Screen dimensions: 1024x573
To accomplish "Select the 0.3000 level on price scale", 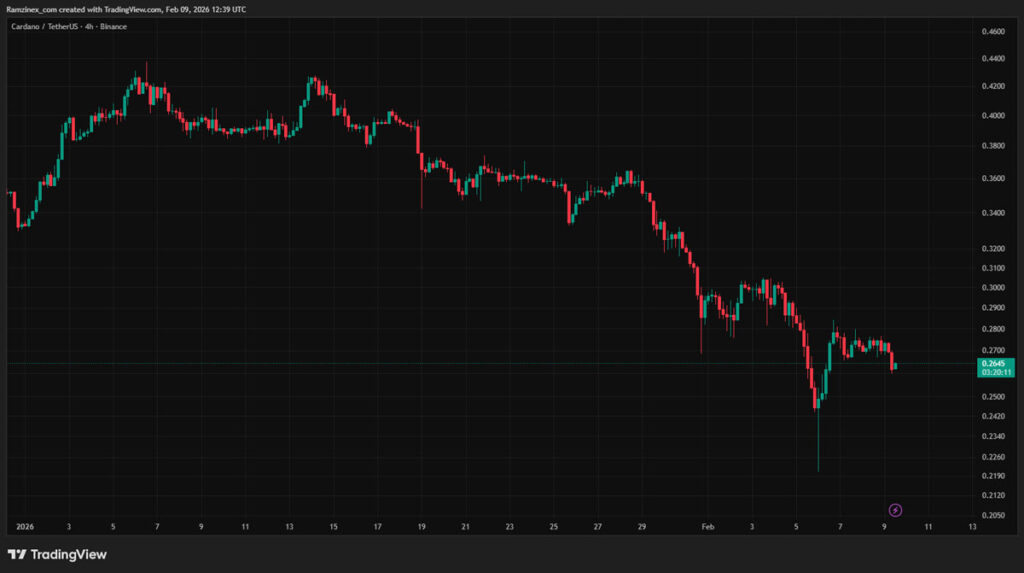I will 993,288.
